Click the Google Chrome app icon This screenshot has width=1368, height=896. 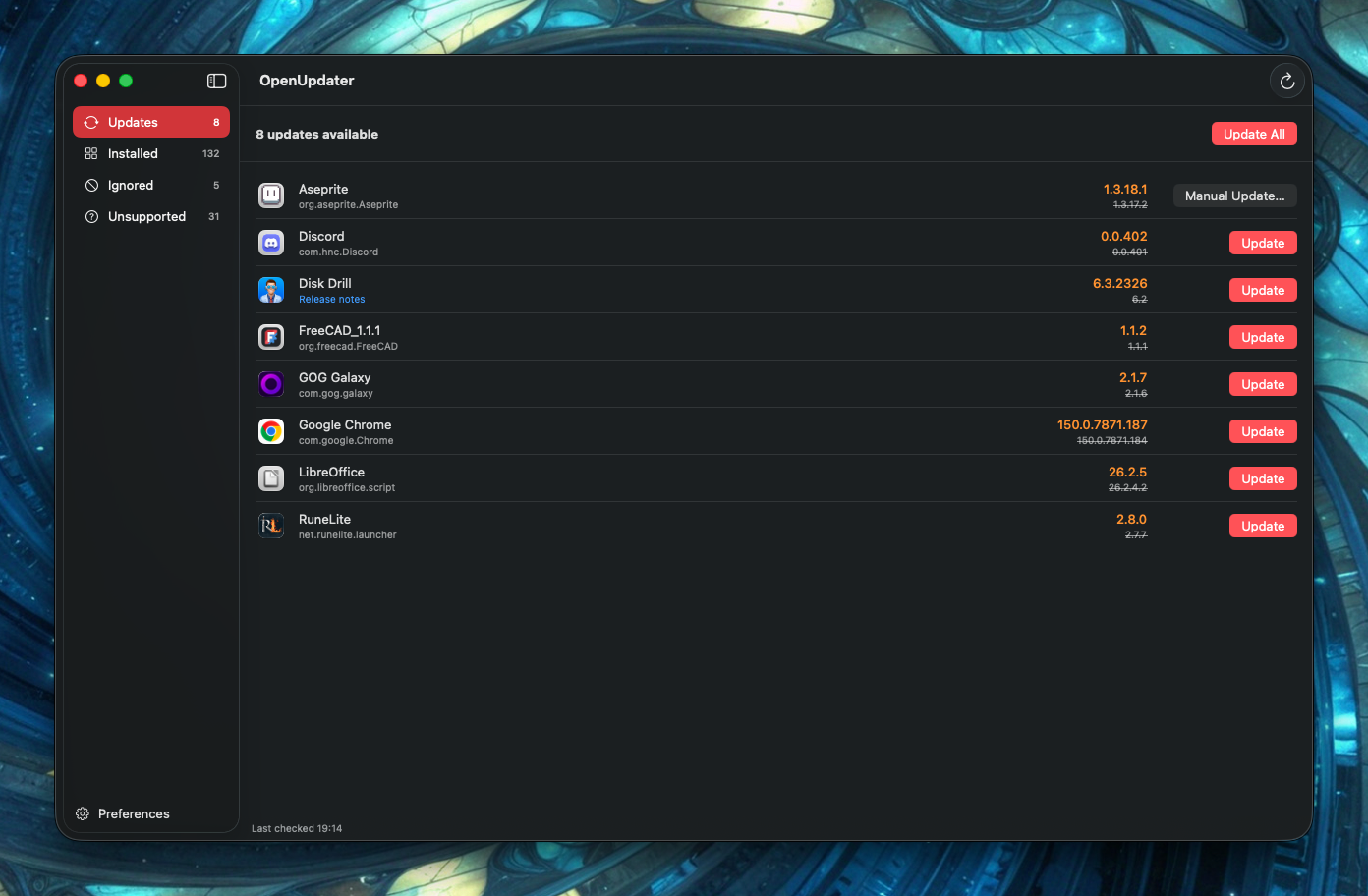(271, 431)
